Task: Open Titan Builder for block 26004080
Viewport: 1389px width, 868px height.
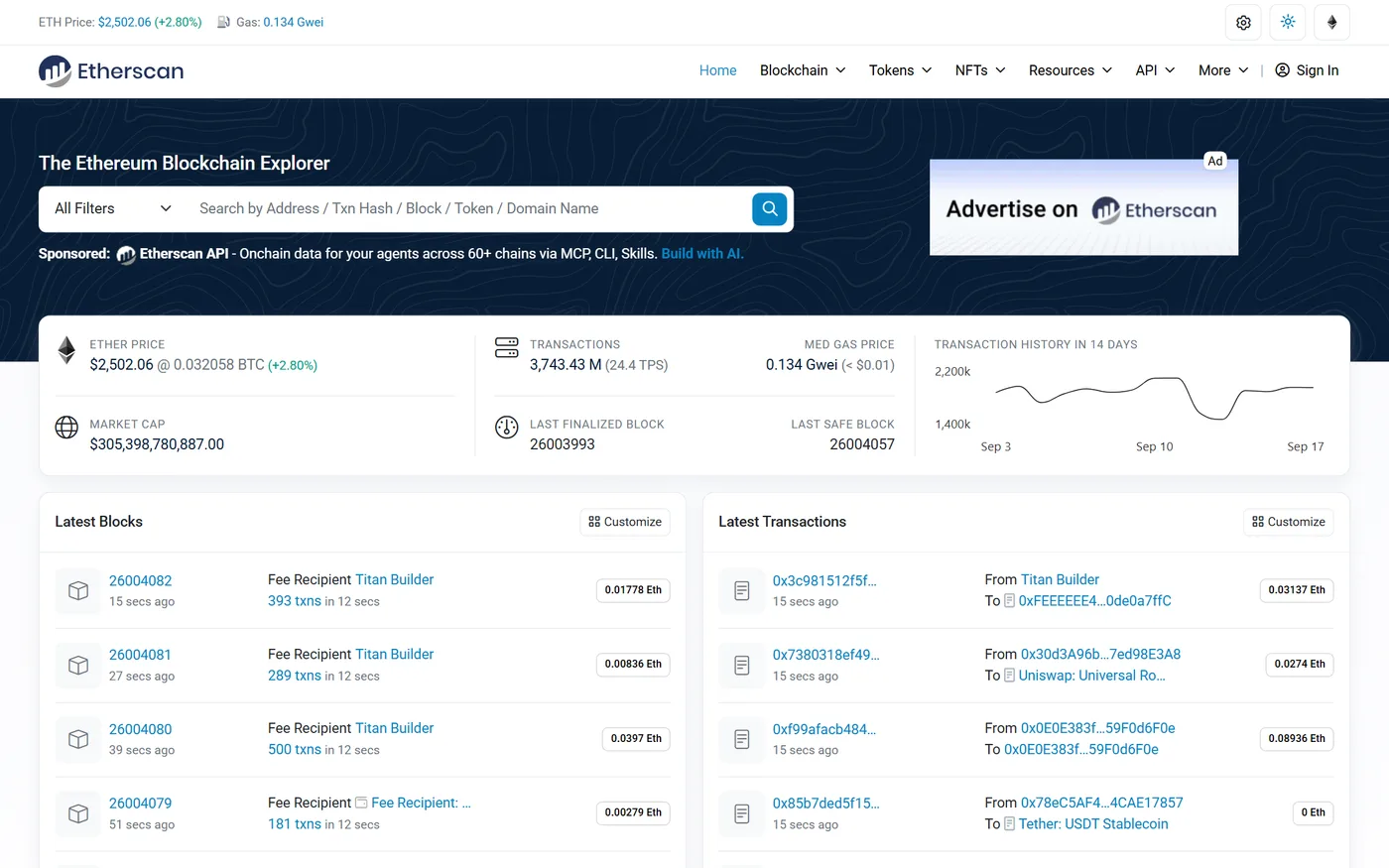Action: point(395,728)
